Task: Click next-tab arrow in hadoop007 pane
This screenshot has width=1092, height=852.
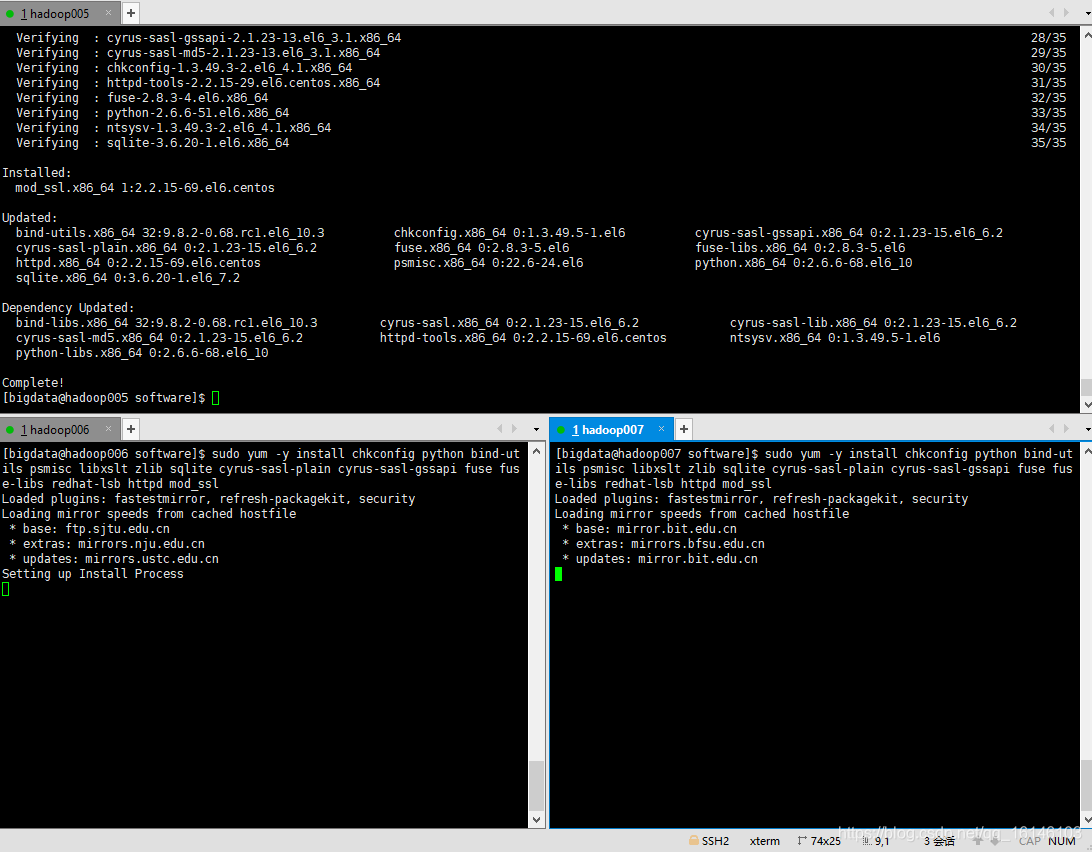Action: (x=1067, y=428)
